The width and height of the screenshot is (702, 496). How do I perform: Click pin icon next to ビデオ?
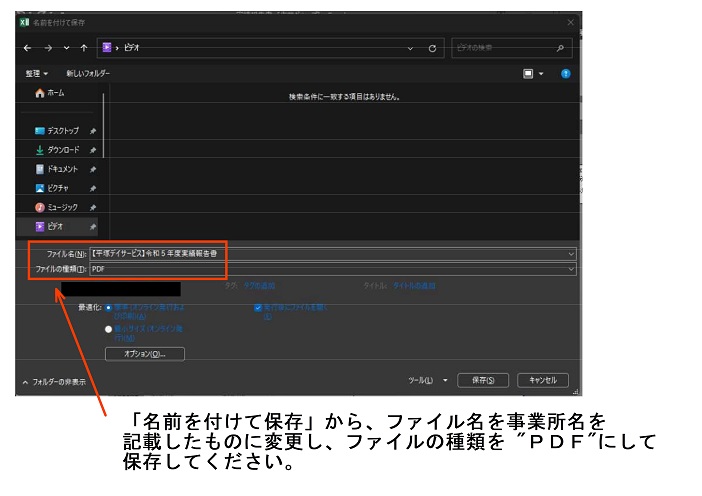pyautogui.click(x=93, y=227)
